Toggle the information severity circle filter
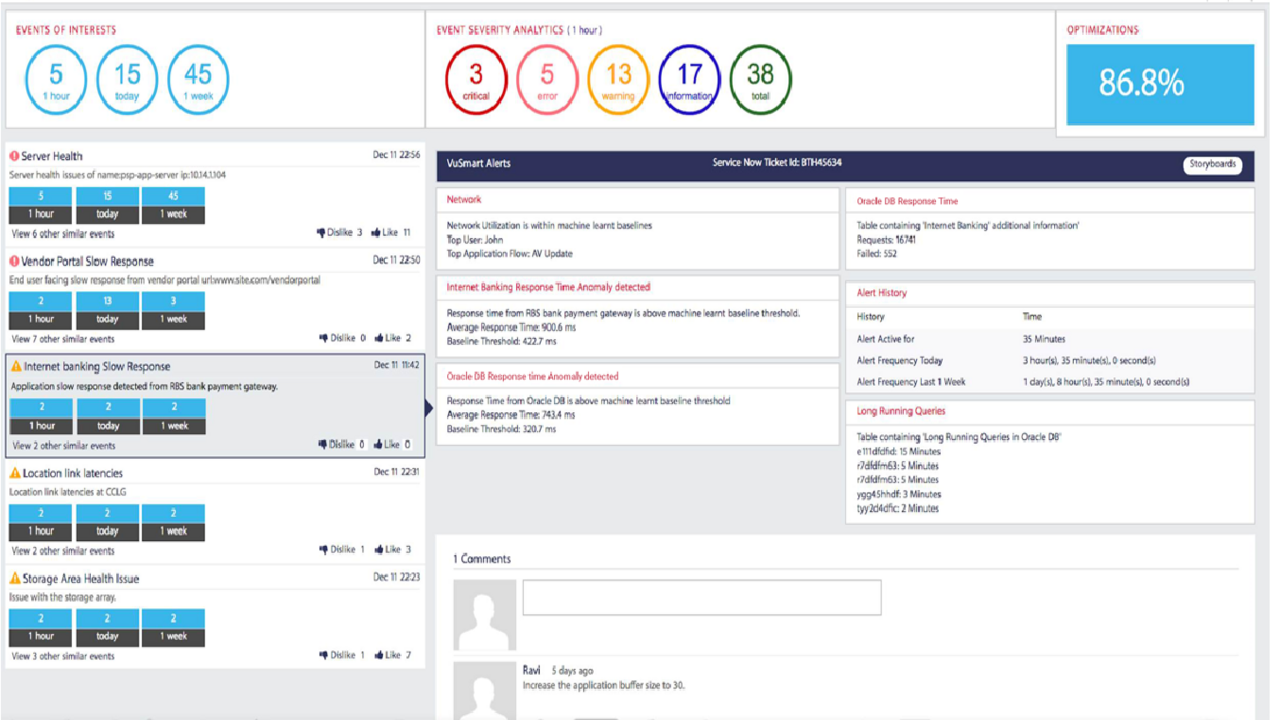Screen dimensions: 1280x720 689,78
